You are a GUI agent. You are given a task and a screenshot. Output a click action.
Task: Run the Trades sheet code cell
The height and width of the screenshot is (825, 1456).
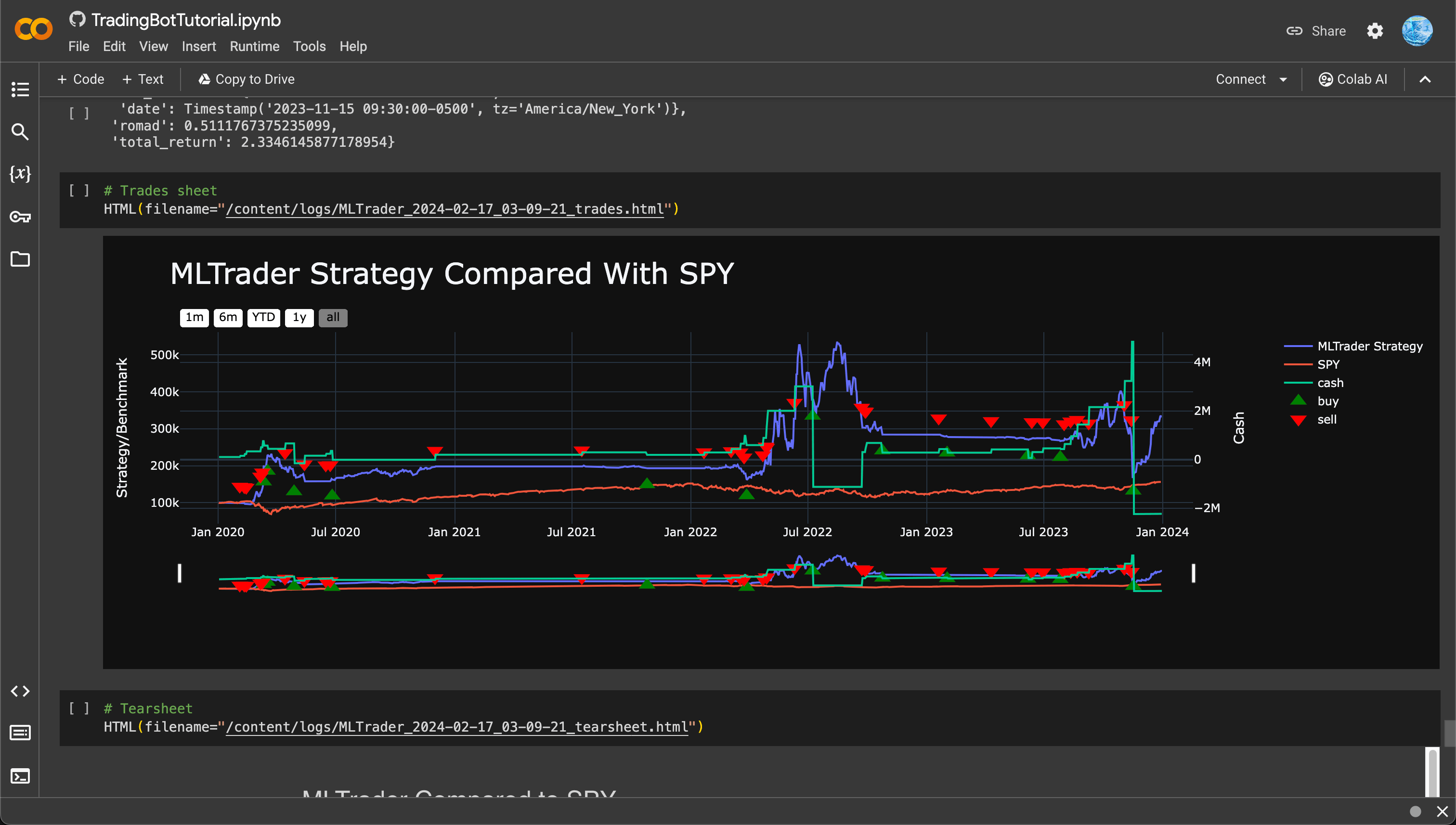coord(79,191)
